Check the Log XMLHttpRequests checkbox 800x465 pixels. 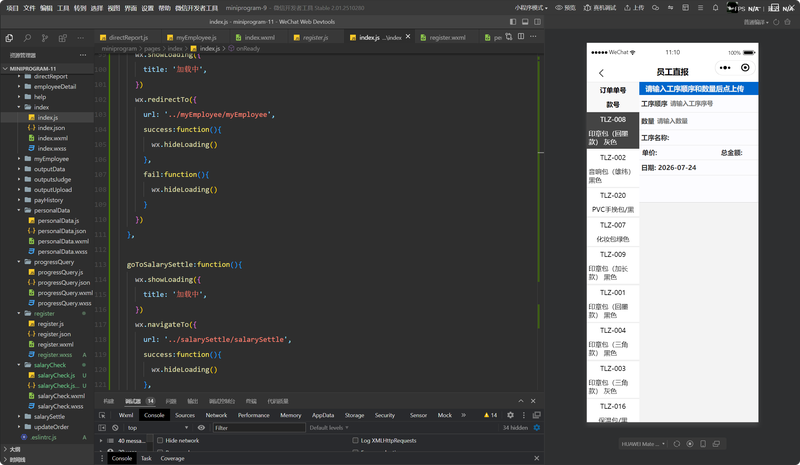click(x=355, y=440)
